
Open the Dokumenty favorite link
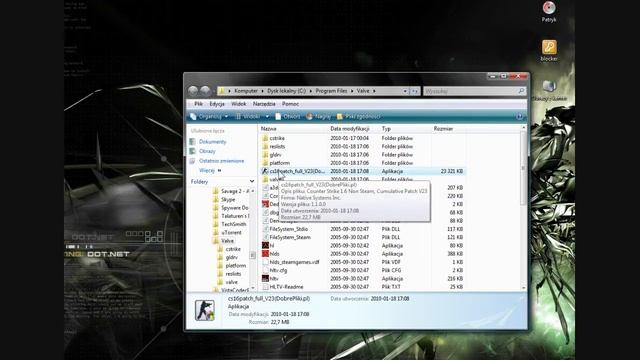[x=212, y=142]
